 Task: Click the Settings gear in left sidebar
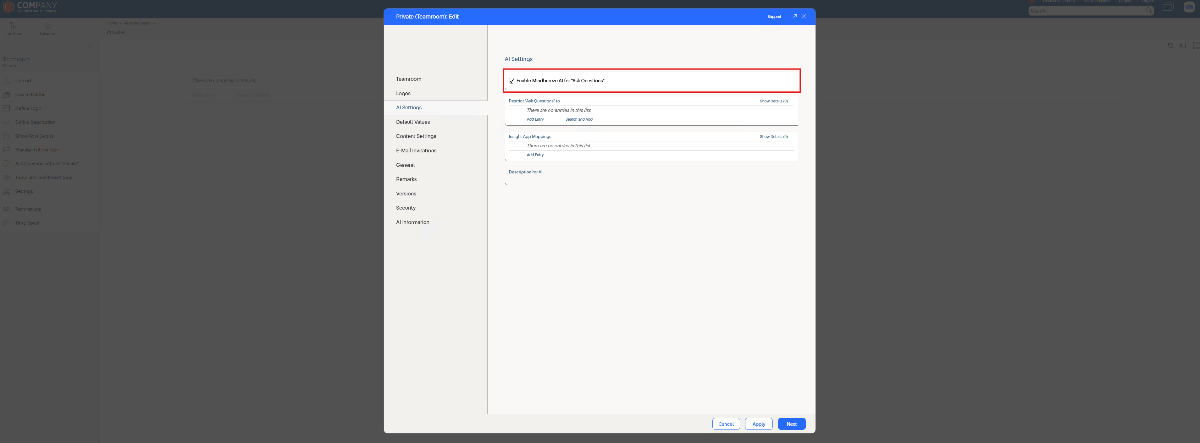[8, 190]
